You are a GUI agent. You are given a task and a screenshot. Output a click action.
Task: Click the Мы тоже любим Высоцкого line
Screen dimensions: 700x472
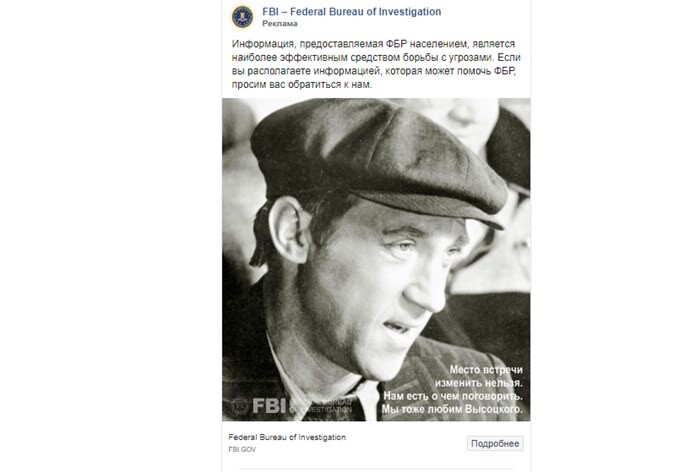452,409
